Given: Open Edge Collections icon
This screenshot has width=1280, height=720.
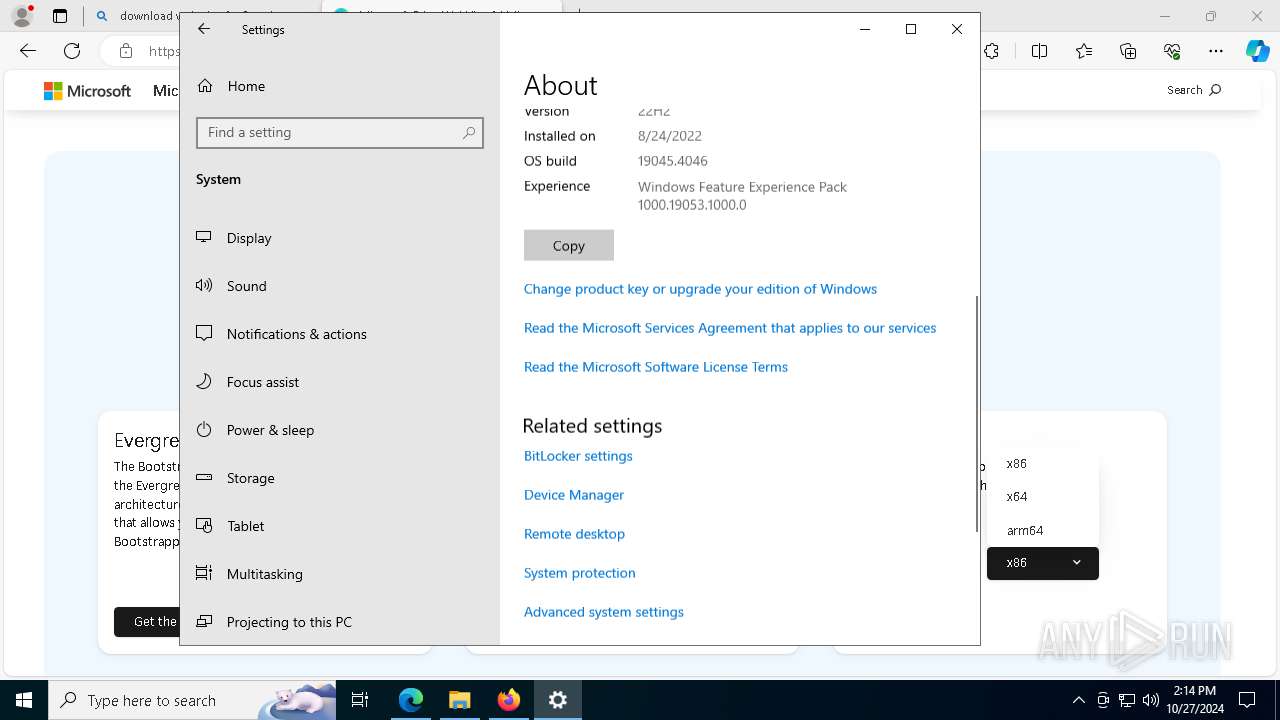Looking at the screenshot, I should 1128,51.
